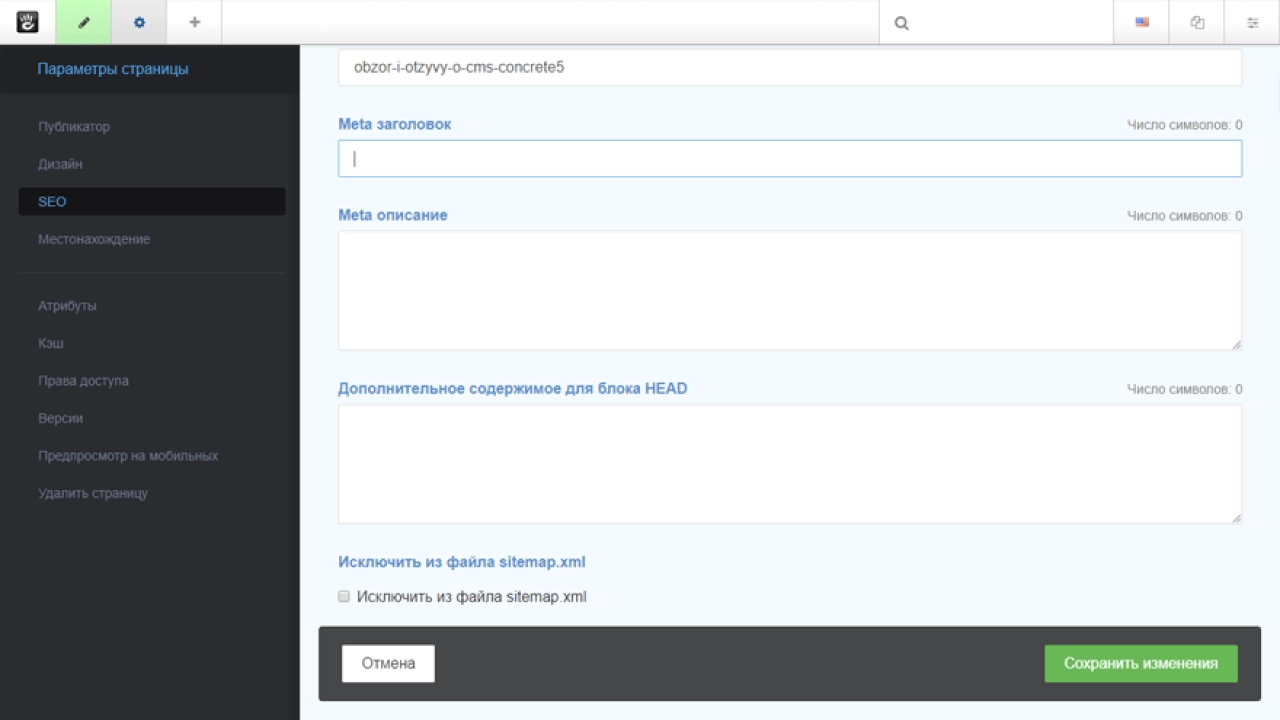Open Дизайн in the sidebar
The width and height of the screenshot is (1280, 720).
click(x=60, y=164)
